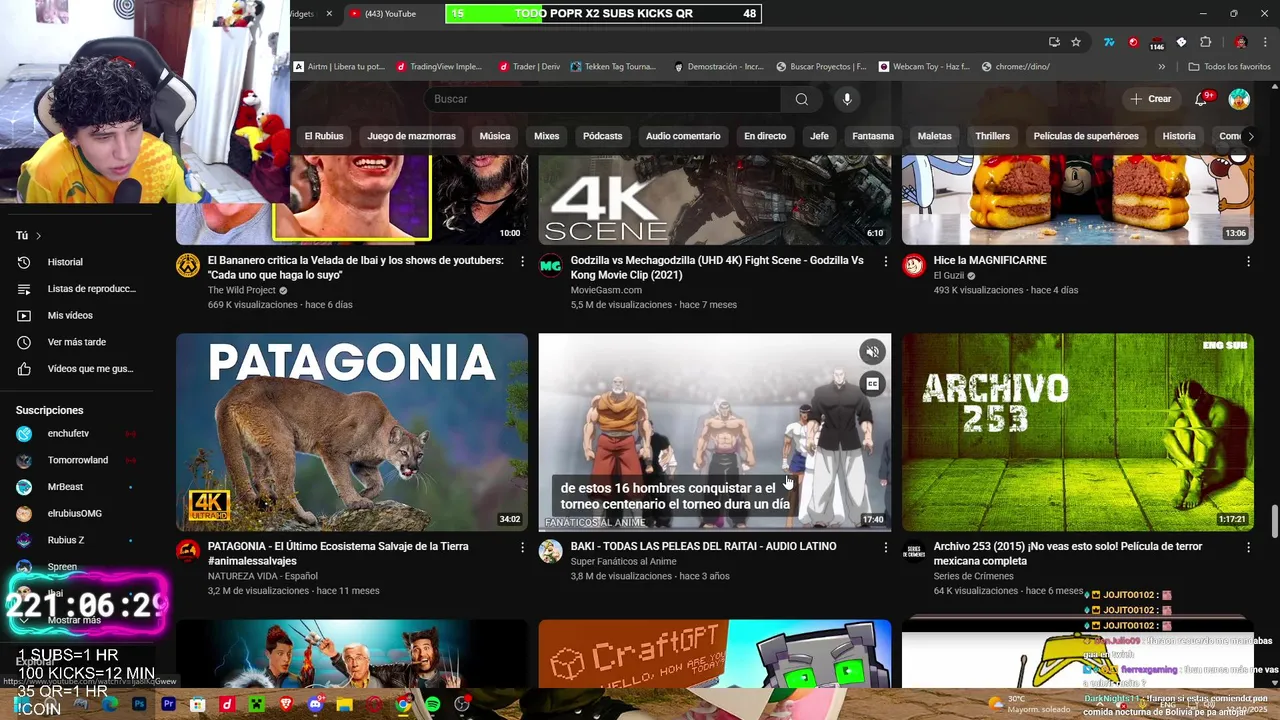
Task: Open the Archivo 253 video thumbnail
Action: click(x=1078, y=432)
